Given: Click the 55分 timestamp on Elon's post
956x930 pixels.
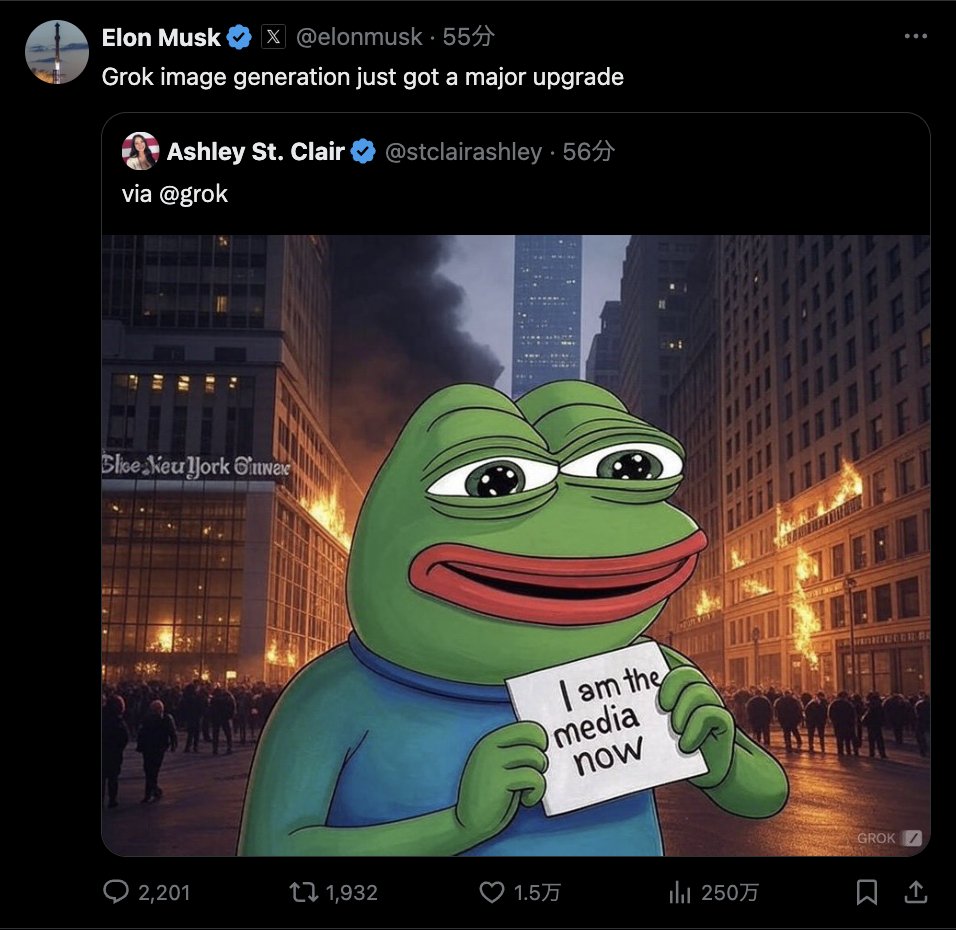Looking at the screenshot, I should 468,37.
